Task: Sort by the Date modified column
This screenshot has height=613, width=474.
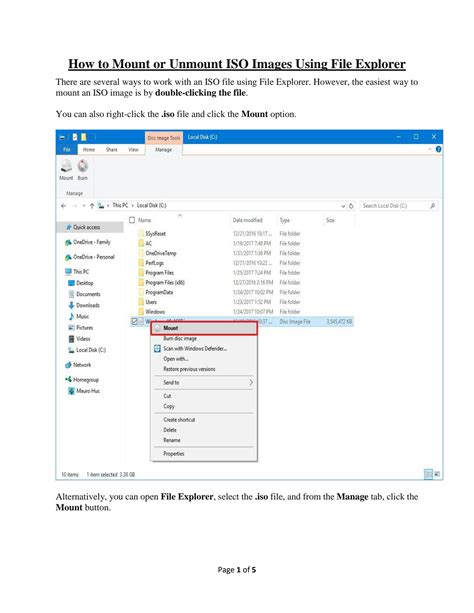Action: point(248,220)
